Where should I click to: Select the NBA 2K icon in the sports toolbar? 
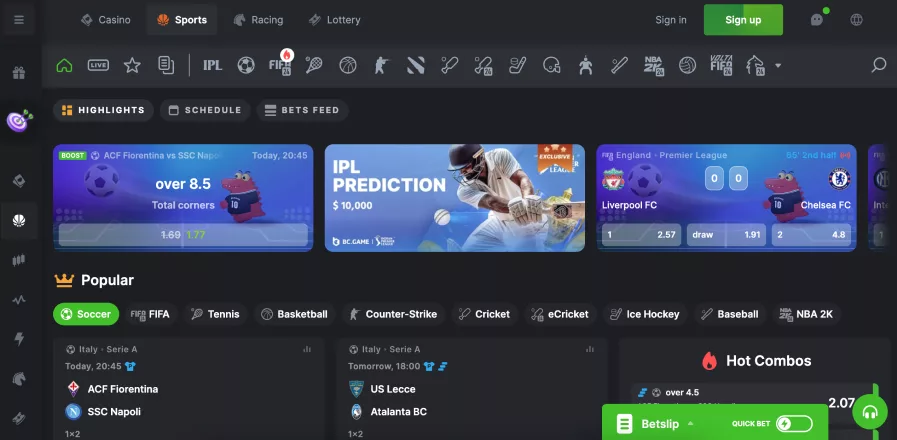point(653,66)
